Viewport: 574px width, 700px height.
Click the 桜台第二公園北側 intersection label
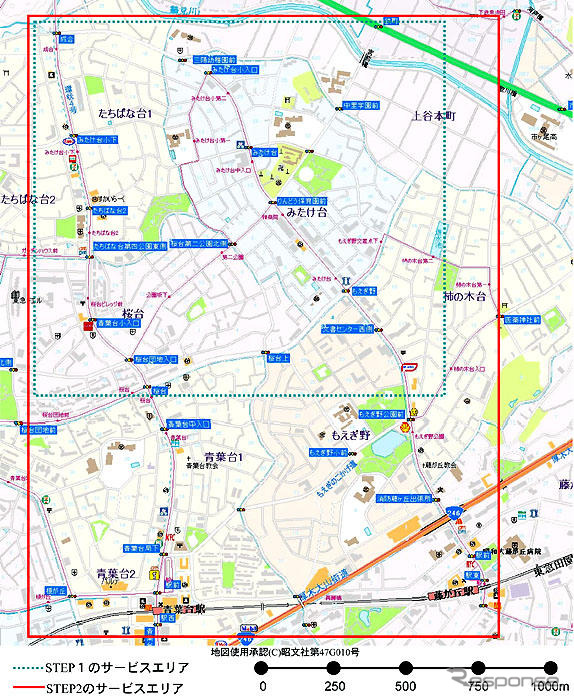coord(199,243)
